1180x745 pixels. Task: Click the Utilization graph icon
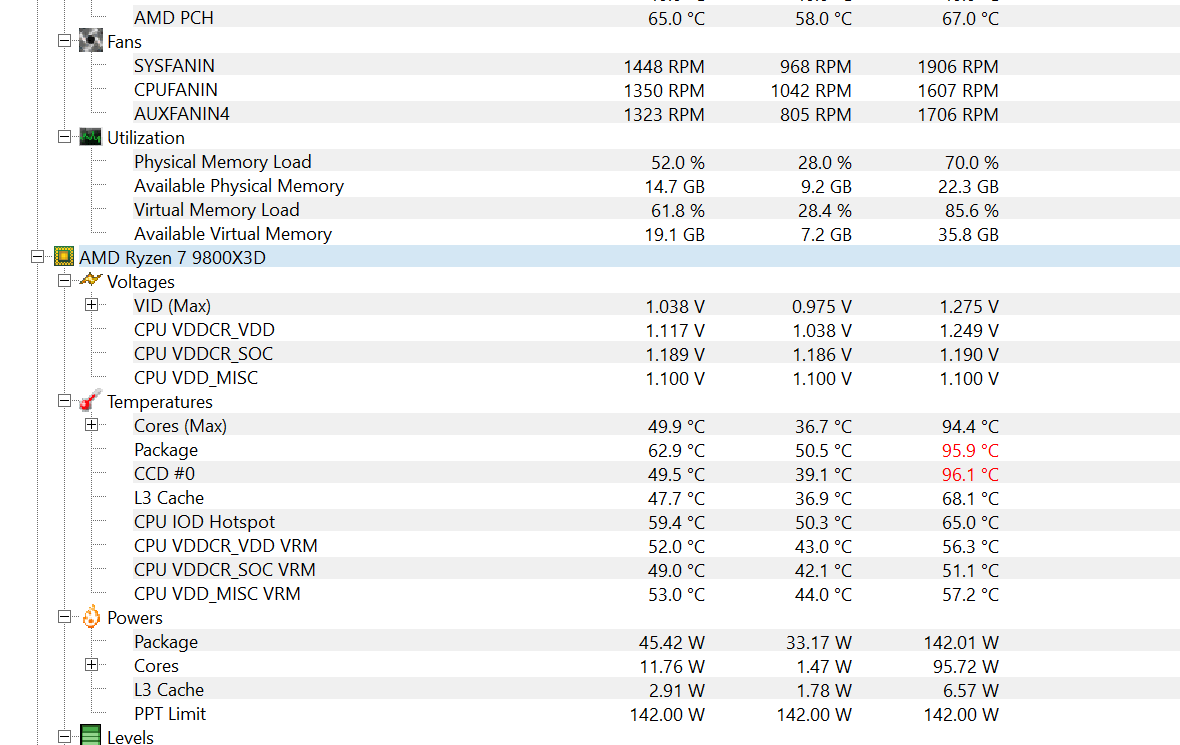click(90, 137)
